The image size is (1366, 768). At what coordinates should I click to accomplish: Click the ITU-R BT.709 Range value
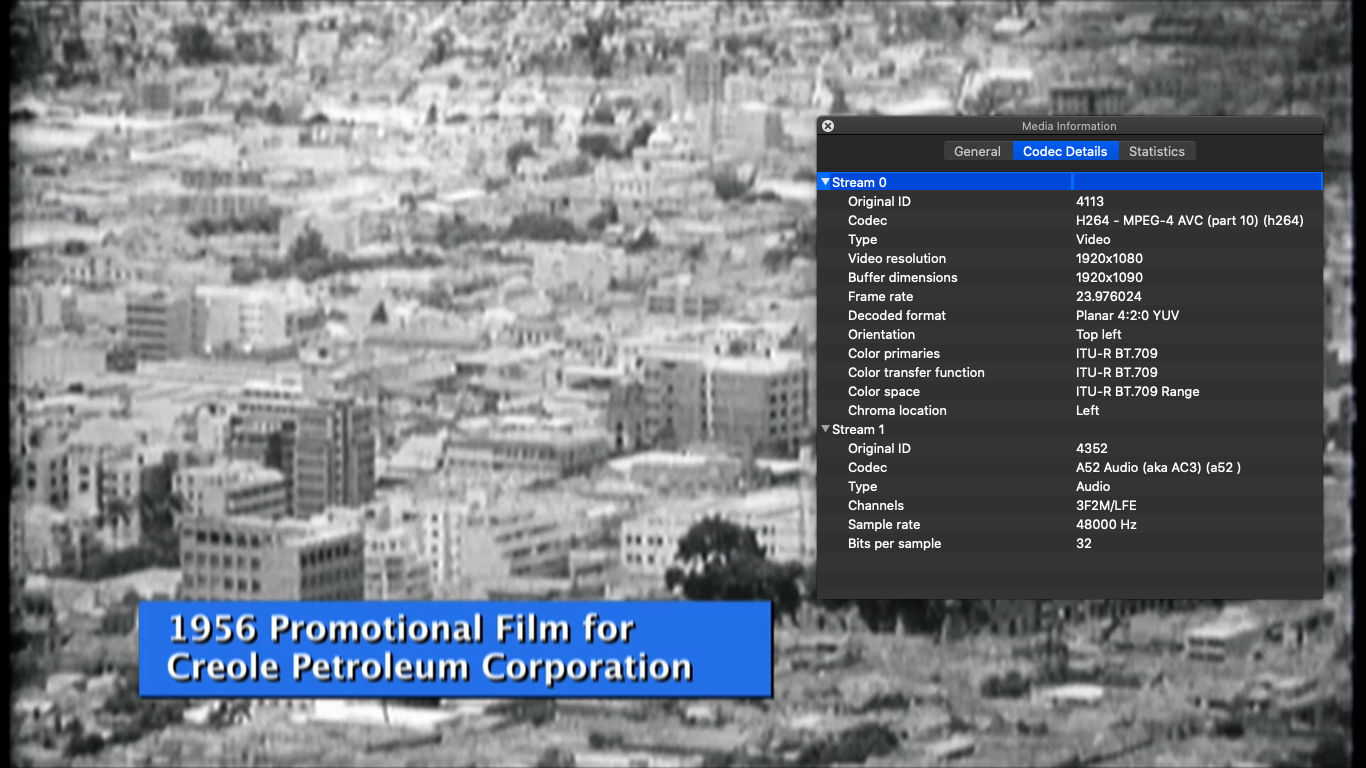pos(1138,391)
